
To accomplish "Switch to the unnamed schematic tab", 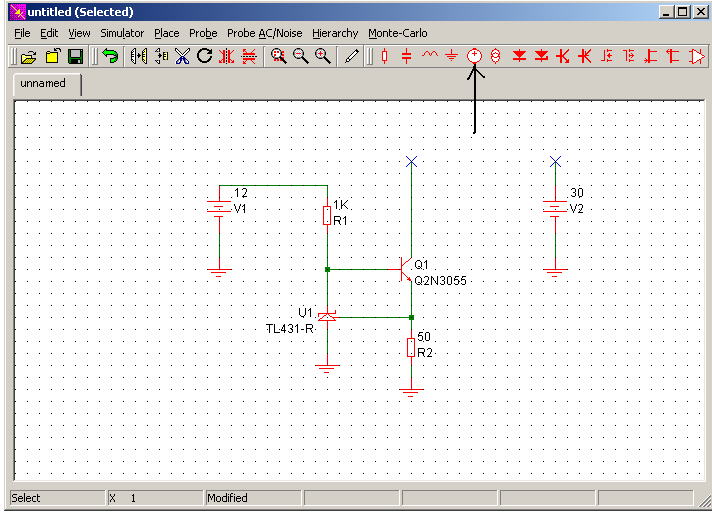I will click(47, 84).
